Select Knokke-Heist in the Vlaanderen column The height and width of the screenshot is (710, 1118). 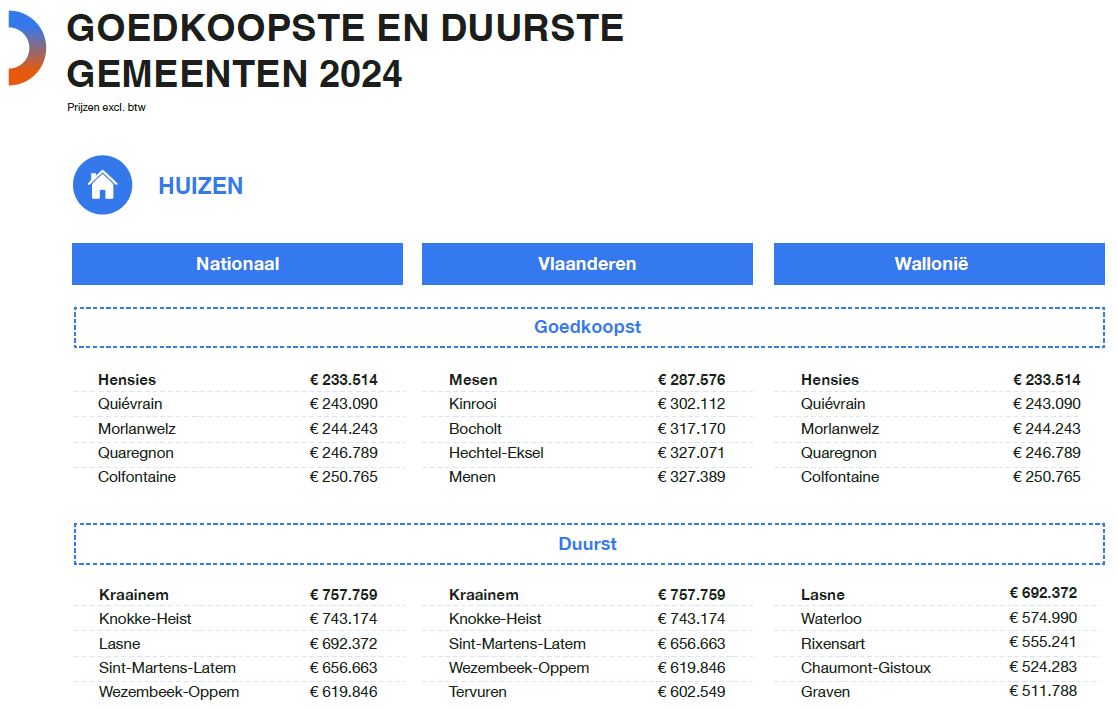[495, 619]
